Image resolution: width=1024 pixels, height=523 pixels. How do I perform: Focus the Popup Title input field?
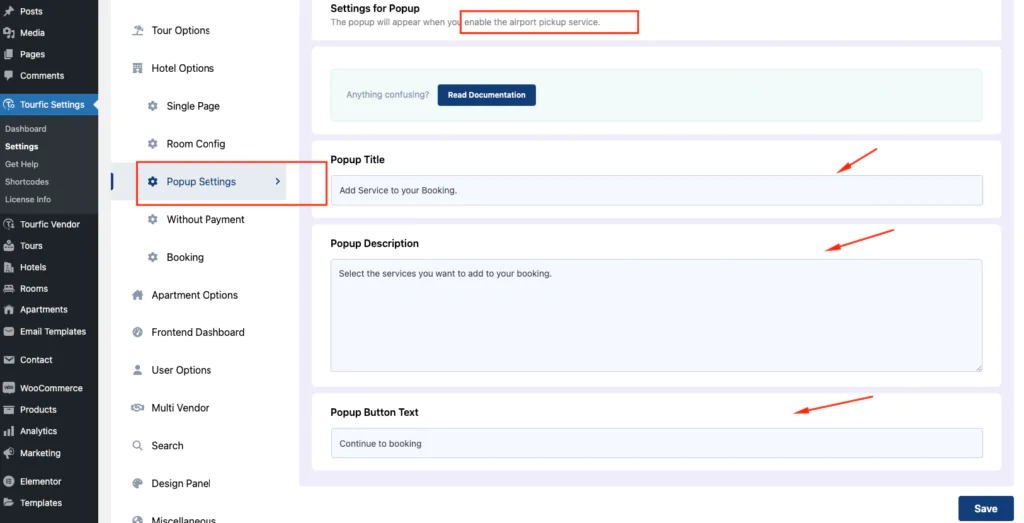(x=656, y=190)
